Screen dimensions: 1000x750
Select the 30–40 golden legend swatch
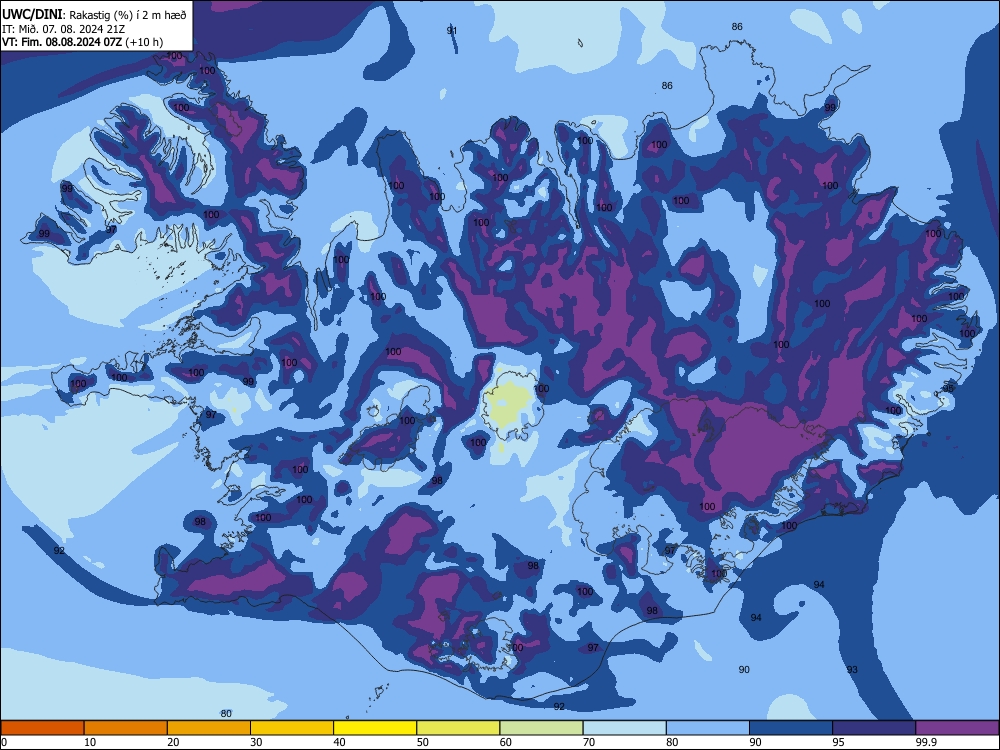coord(292,728)
